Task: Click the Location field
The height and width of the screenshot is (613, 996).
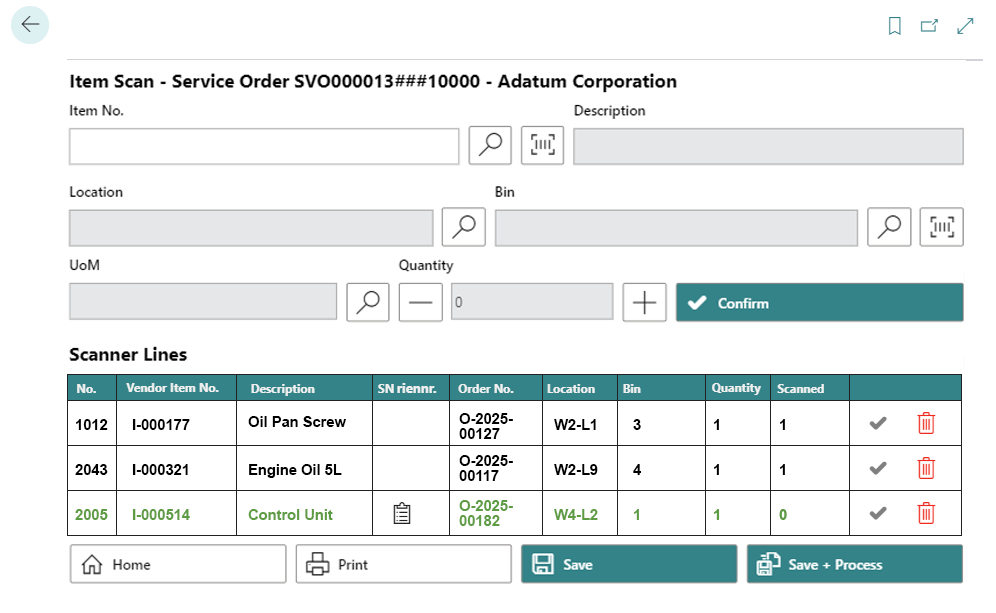Action: tap(251, 228)
